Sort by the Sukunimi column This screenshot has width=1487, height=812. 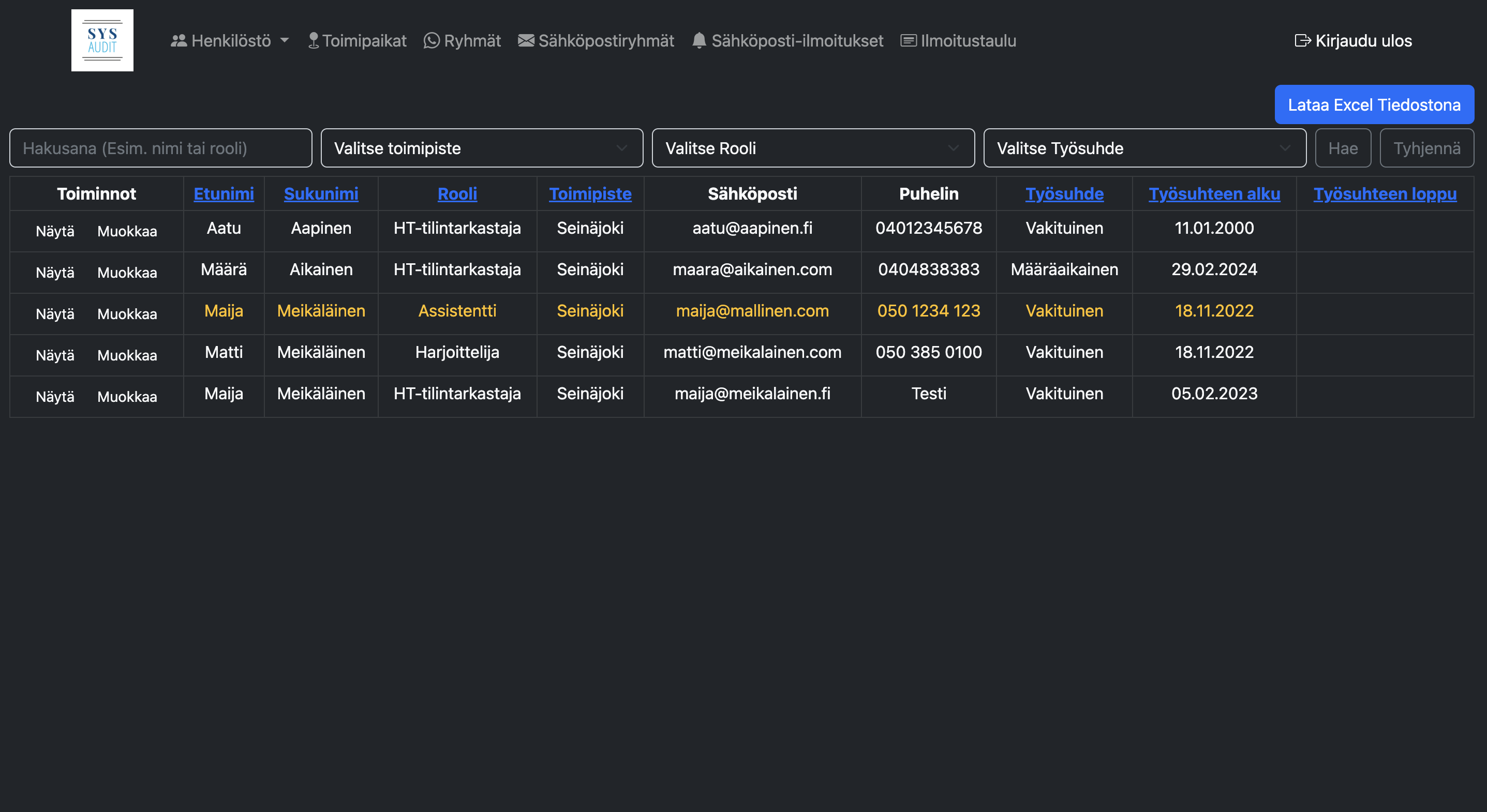coord(321,194)
